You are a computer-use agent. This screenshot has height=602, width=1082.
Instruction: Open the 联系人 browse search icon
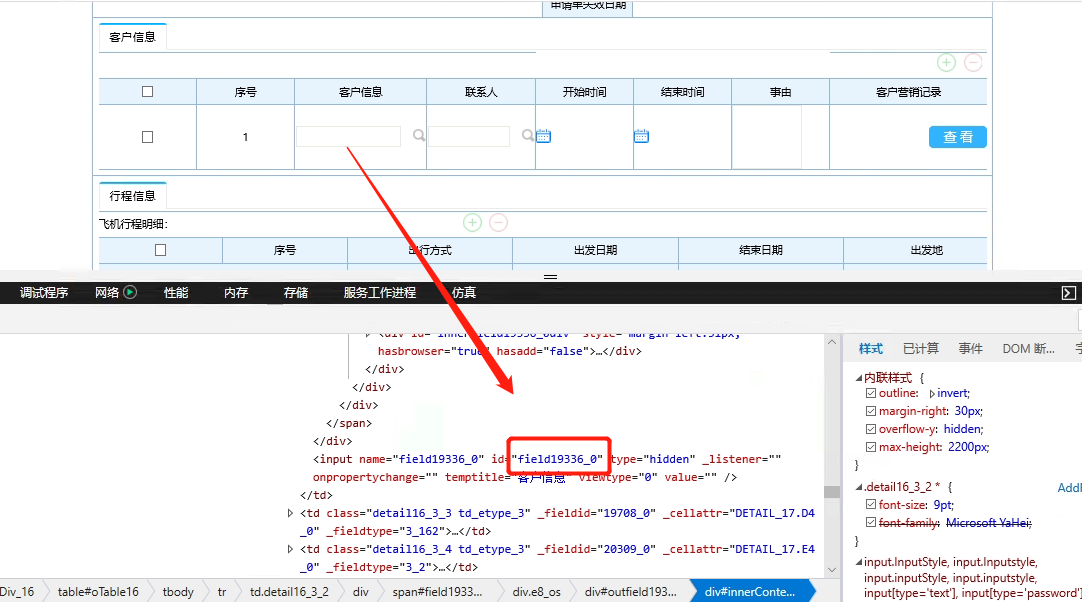tap(527, 135)
